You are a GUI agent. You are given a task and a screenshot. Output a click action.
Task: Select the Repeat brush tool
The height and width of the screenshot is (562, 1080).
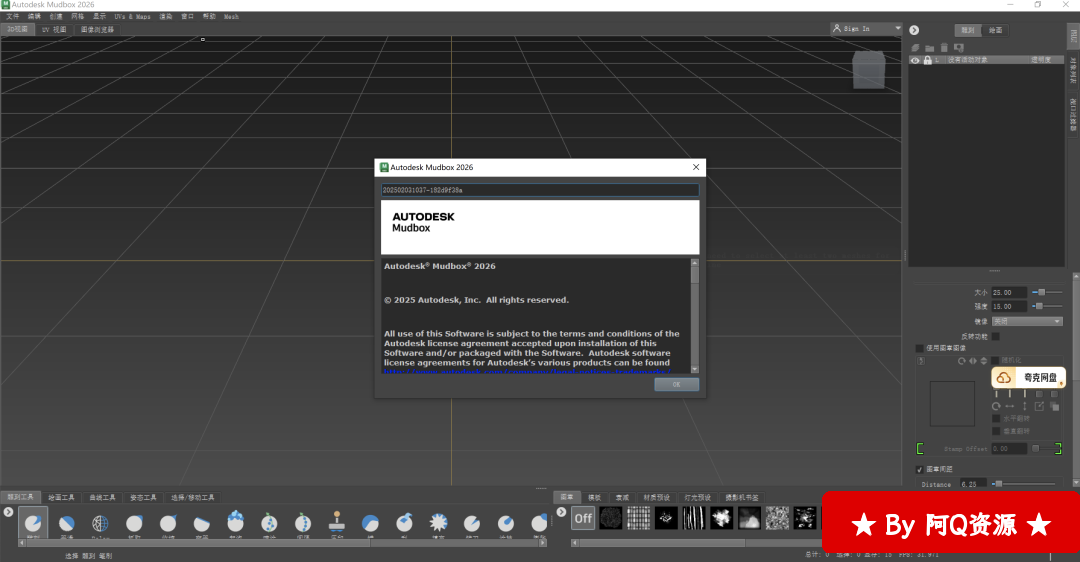coord(303,523)
